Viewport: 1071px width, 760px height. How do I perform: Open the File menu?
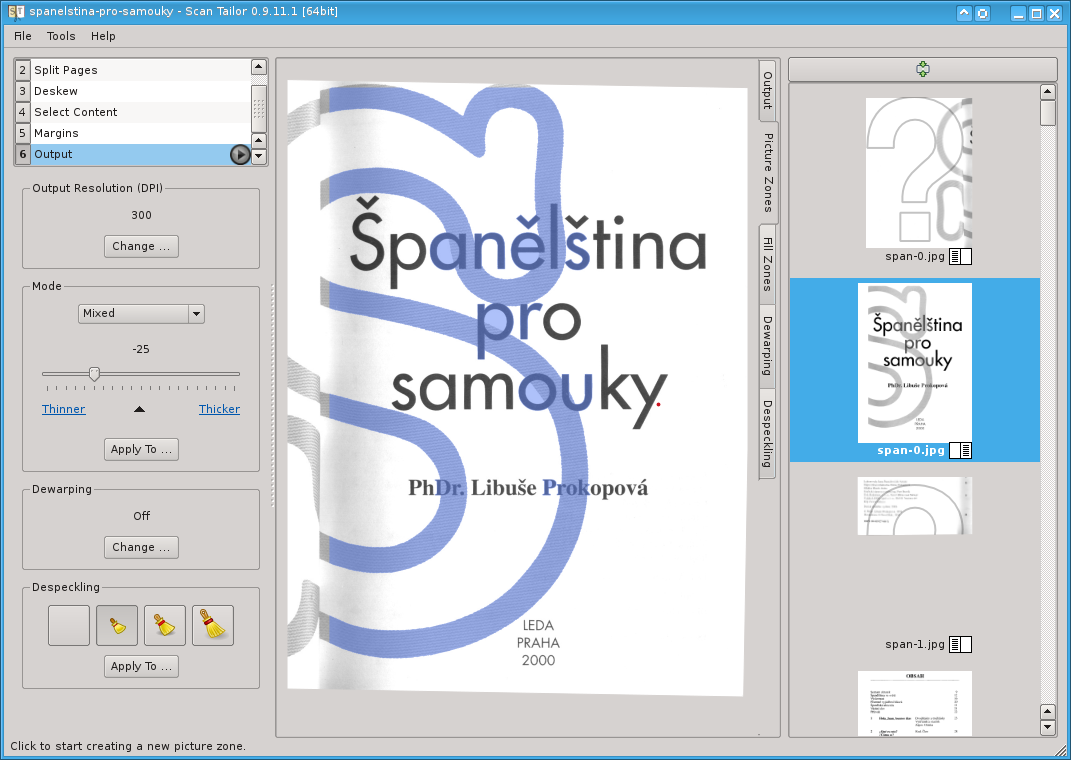[23, 36]
